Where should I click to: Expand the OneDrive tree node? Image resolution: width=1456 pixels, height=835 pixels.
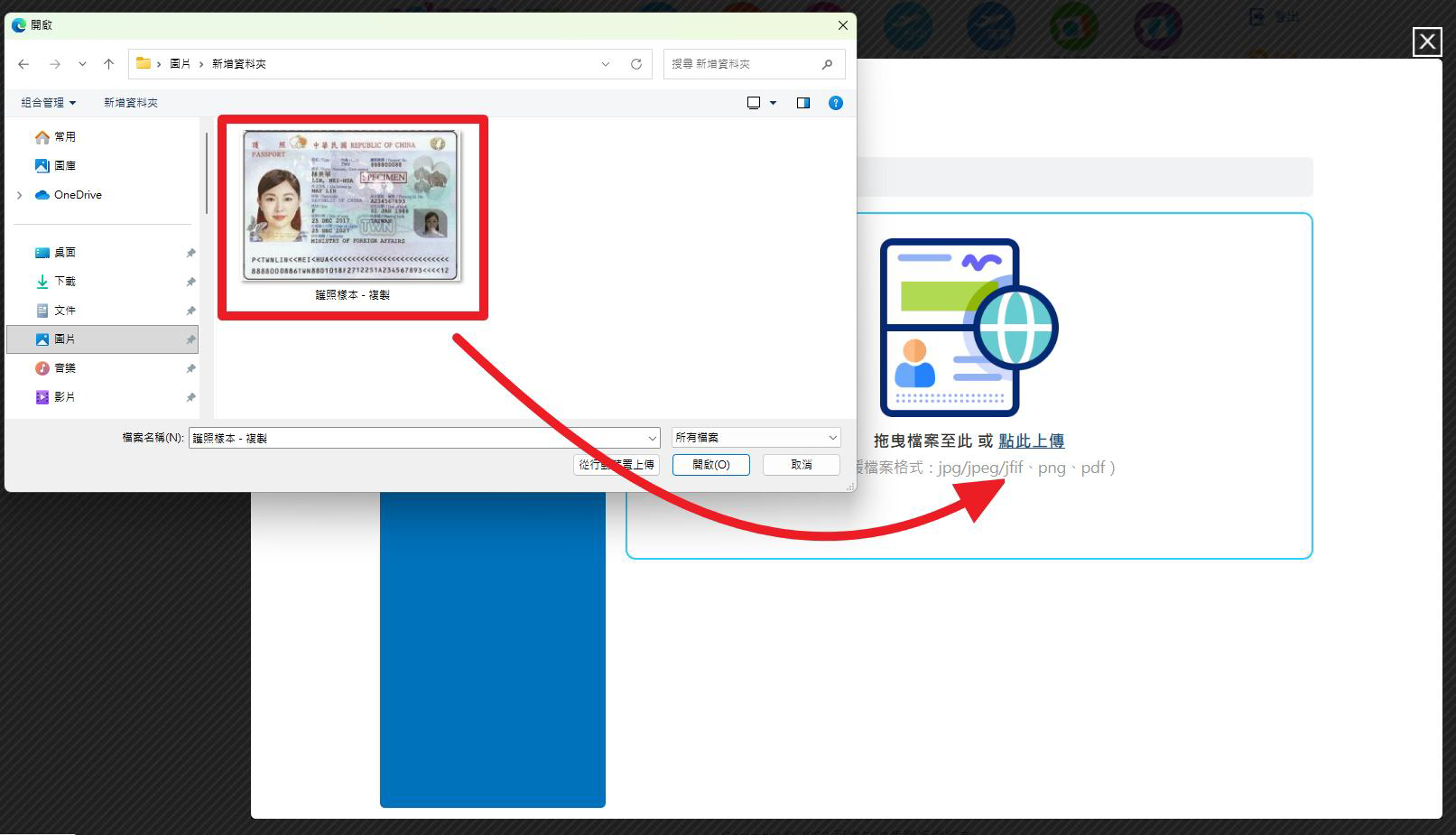pyautogui.click(x=20, y=195)
